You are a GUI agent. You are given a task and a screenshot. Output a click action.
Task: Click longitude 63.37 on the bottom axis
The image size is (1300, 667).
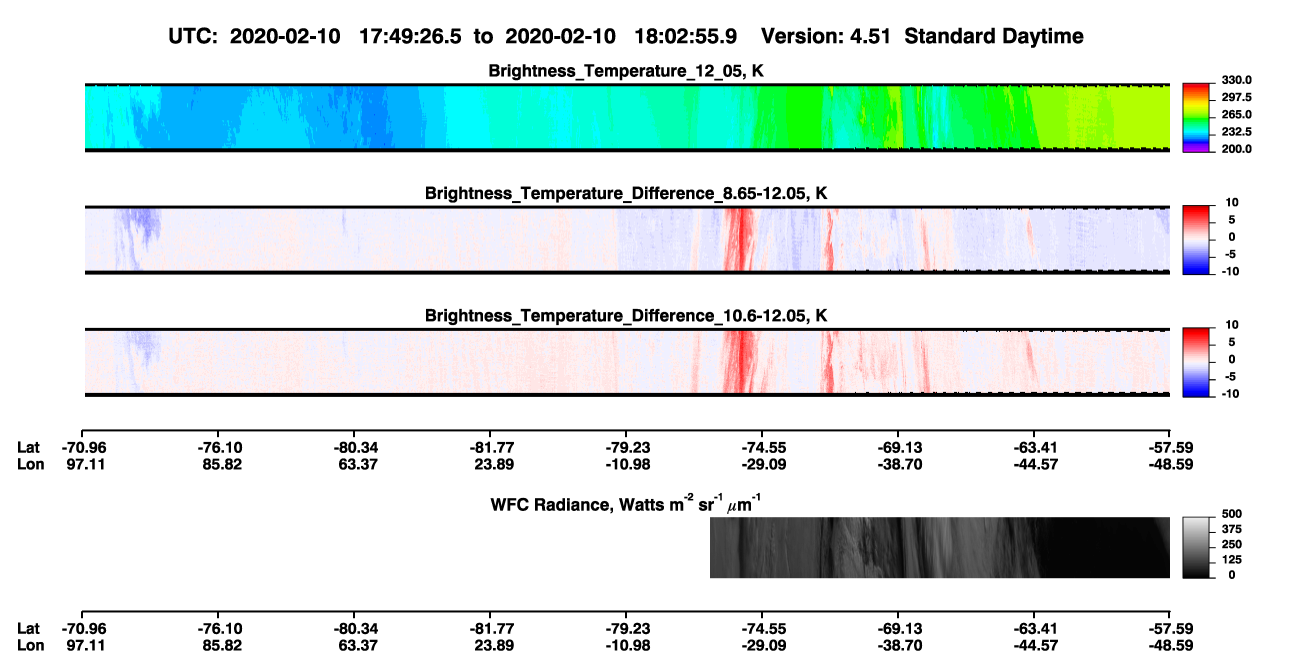[x=356, y=645]
